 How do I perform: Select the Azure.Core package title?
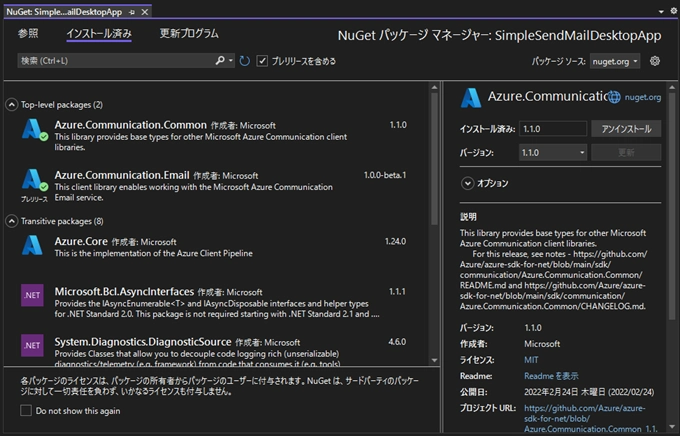(81, 241)
